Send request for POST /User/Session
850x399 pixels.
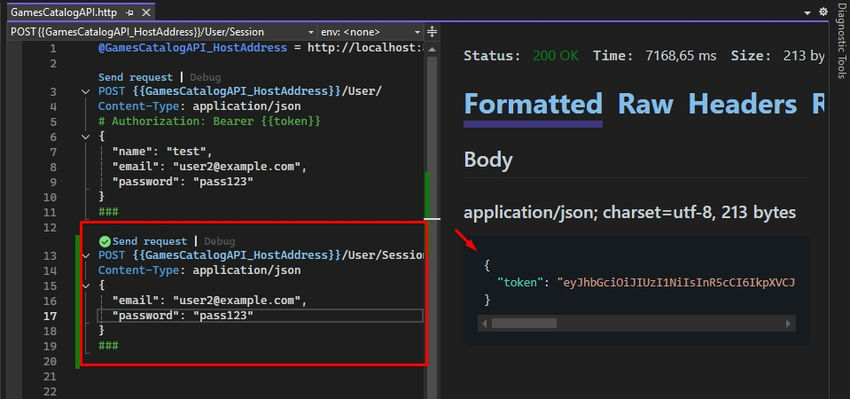[149, 241]
